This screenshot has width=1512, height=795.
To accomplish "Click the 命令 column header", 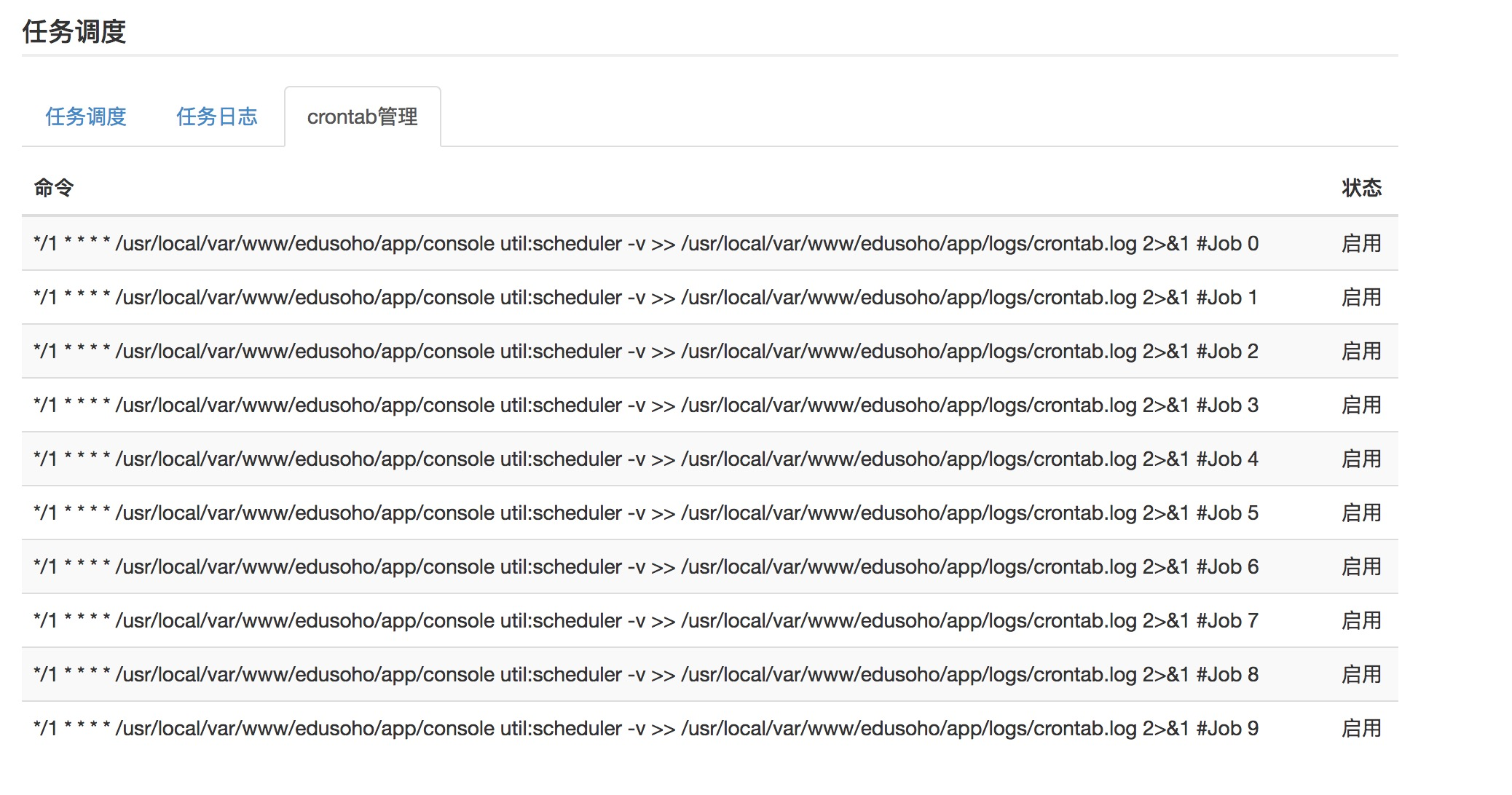I will click(54, 188).
